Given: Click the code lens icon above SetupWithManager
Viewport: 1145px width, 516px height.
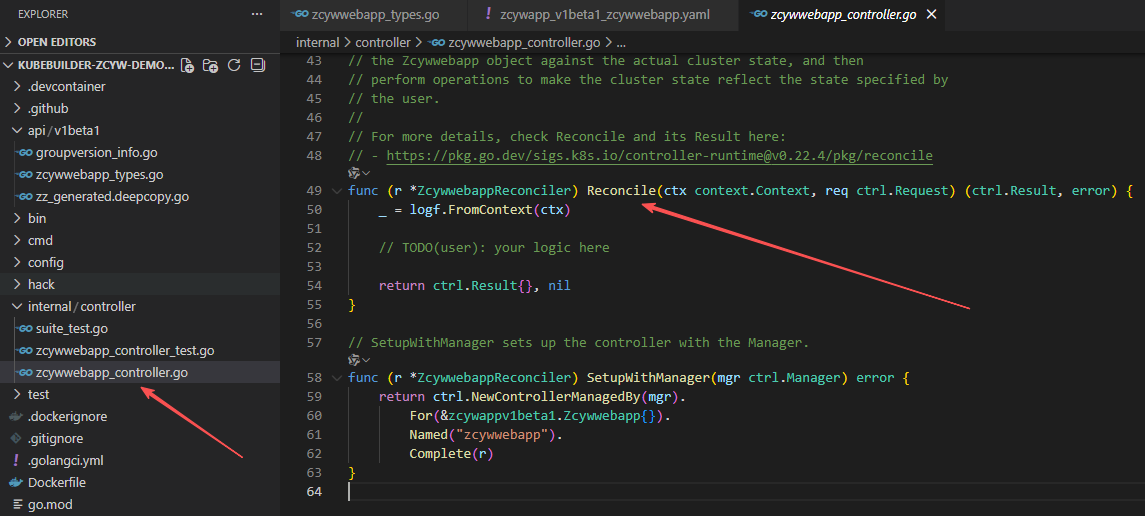Looking at the screenshot, I should (353, 360).
